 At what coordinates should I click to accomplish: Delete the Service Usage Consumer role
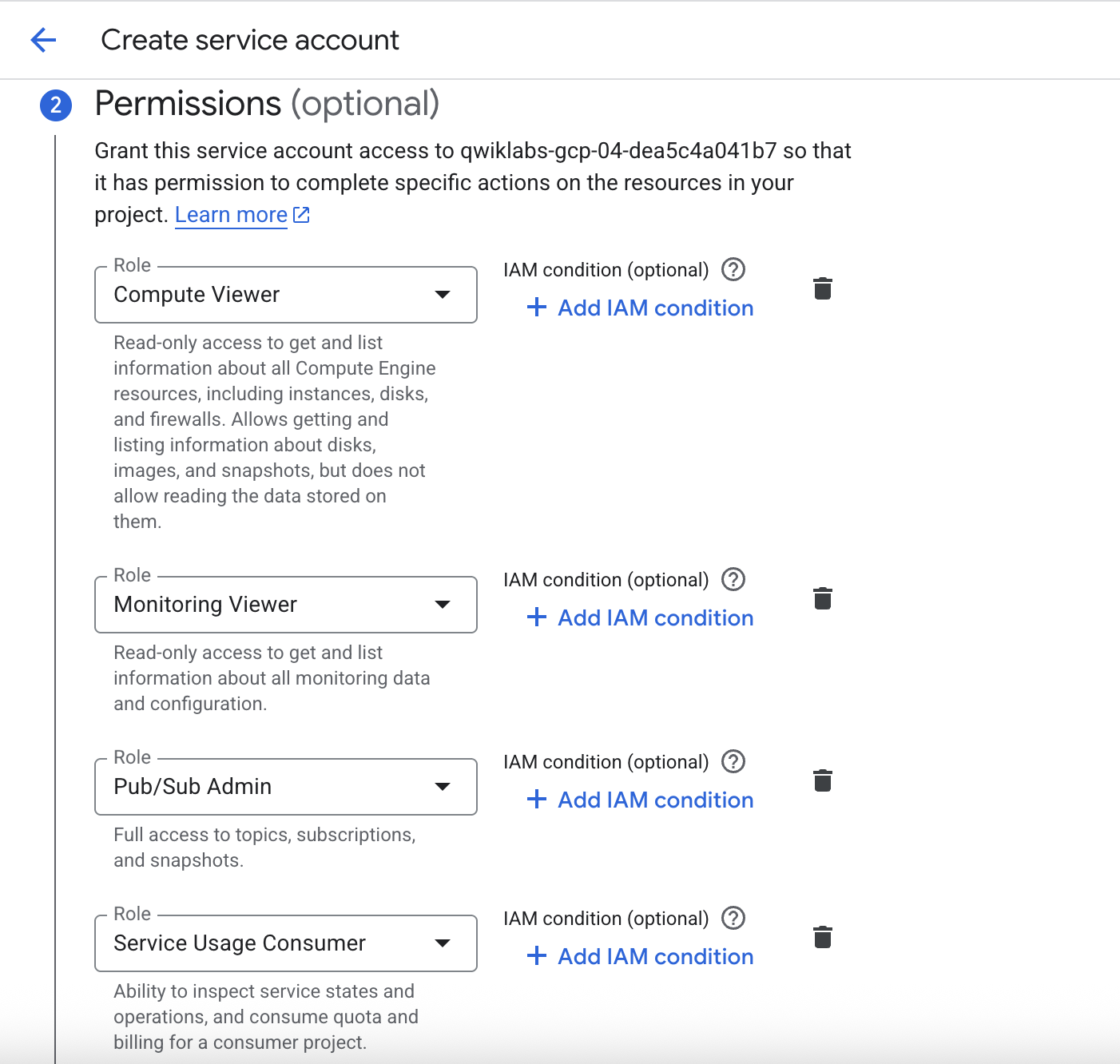(x=823, y=937)
